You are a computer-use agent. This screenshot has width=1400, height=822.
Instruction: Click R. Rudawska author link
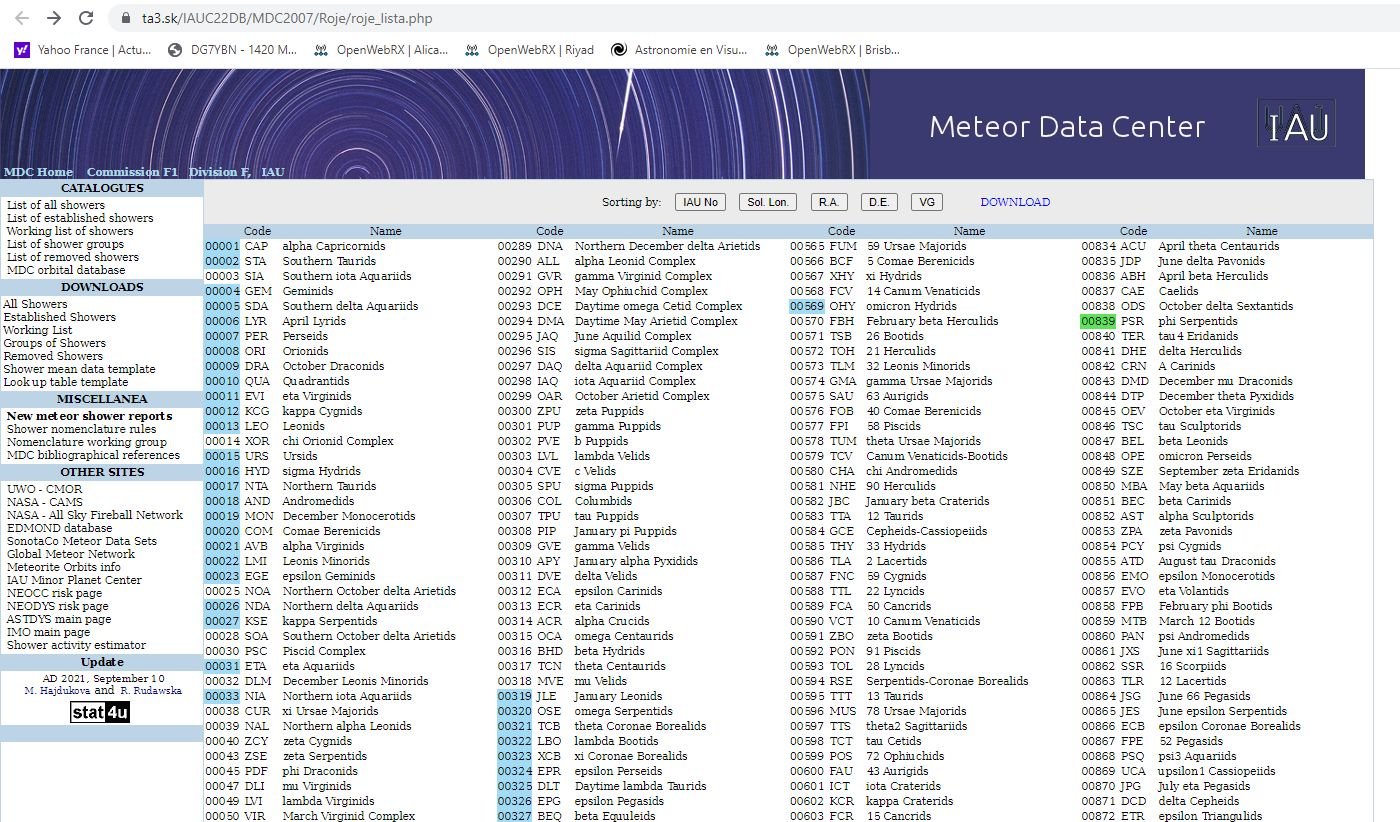click(x=151, y=691)
